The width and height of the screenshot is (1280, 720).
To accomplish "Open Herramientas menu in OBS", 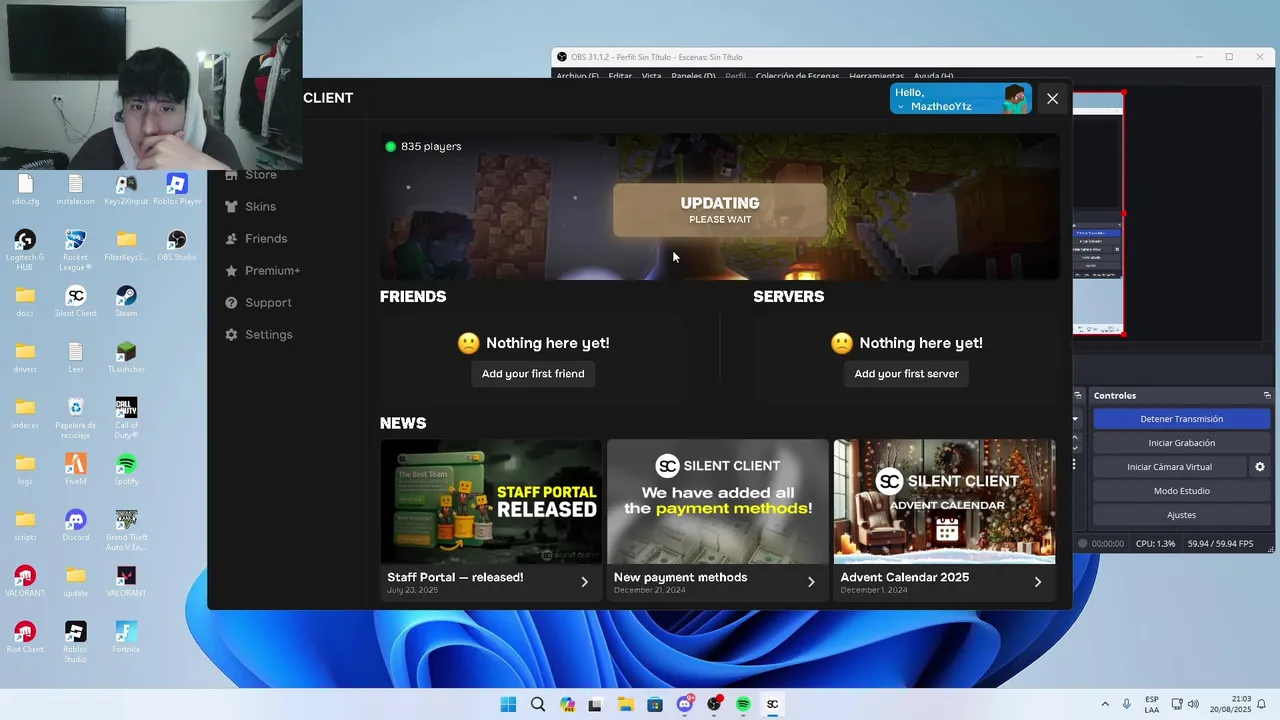I will [x=876, y=76].
